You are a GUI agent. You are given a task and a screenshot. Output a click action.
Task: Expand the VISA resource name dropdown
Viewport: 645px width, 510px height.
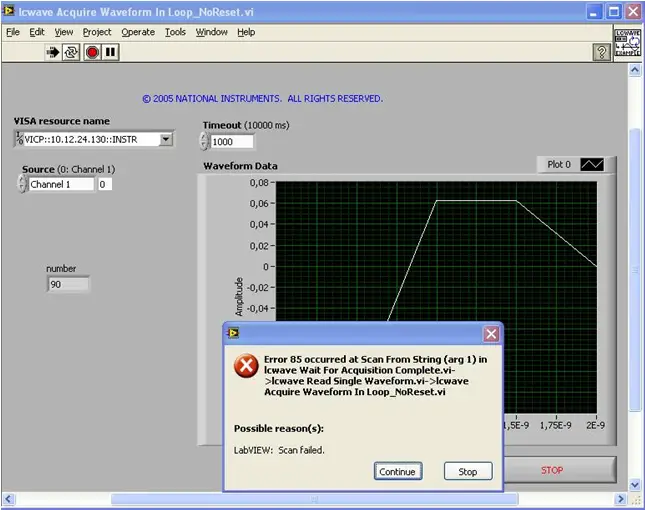(x=165, y=139)
